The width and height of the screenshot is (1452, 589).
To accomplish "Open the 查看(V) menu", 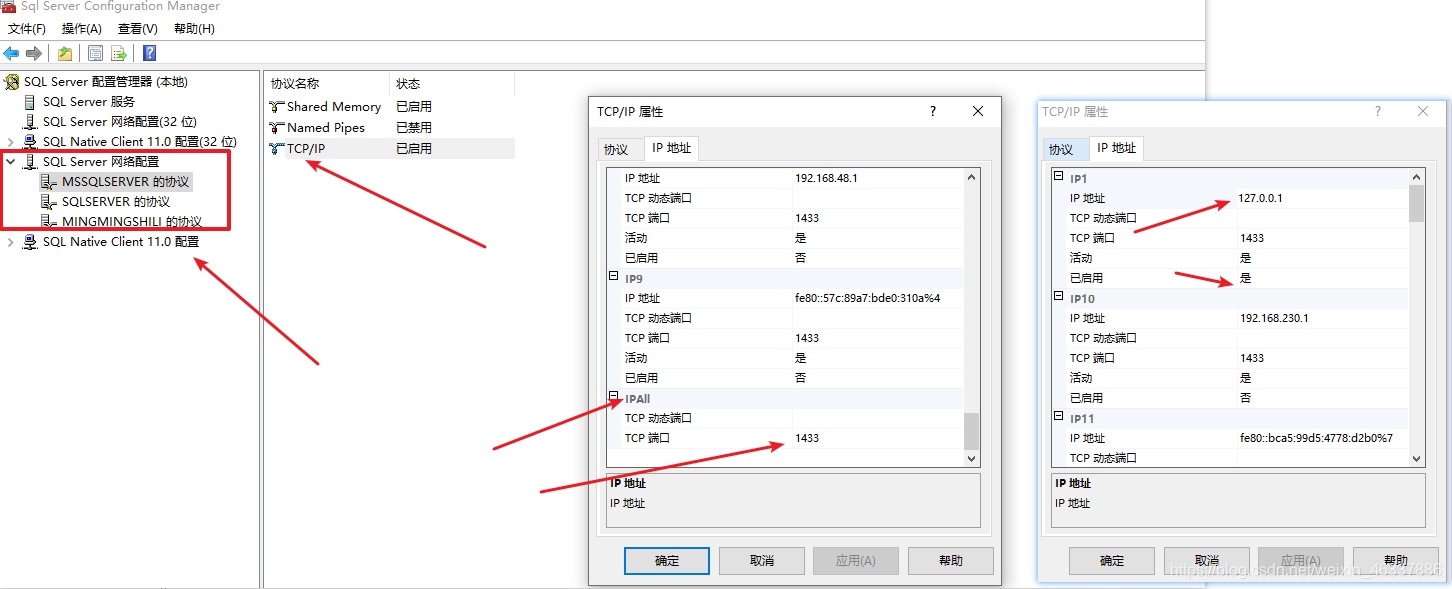I will pyautogui.click(x=138, y=29).
